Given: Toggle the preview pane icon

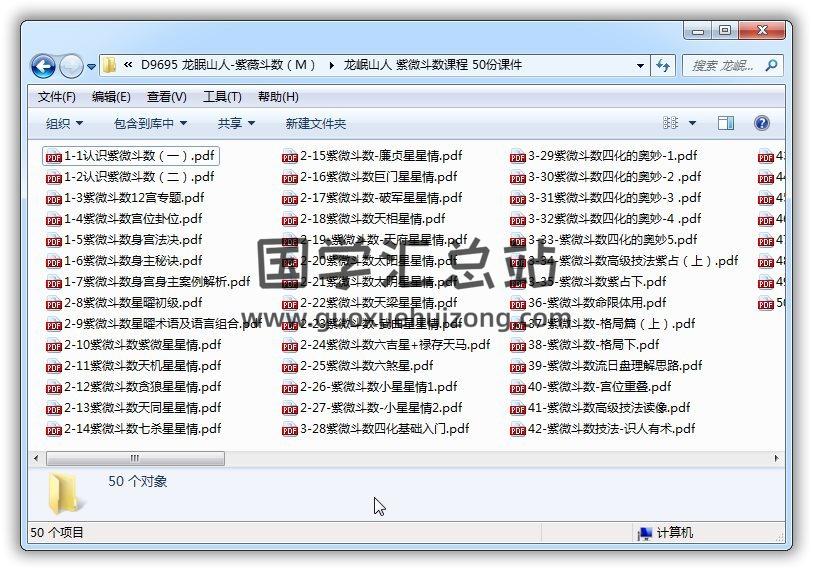Looking at the screenshot, I should click(x=726, y=123).
